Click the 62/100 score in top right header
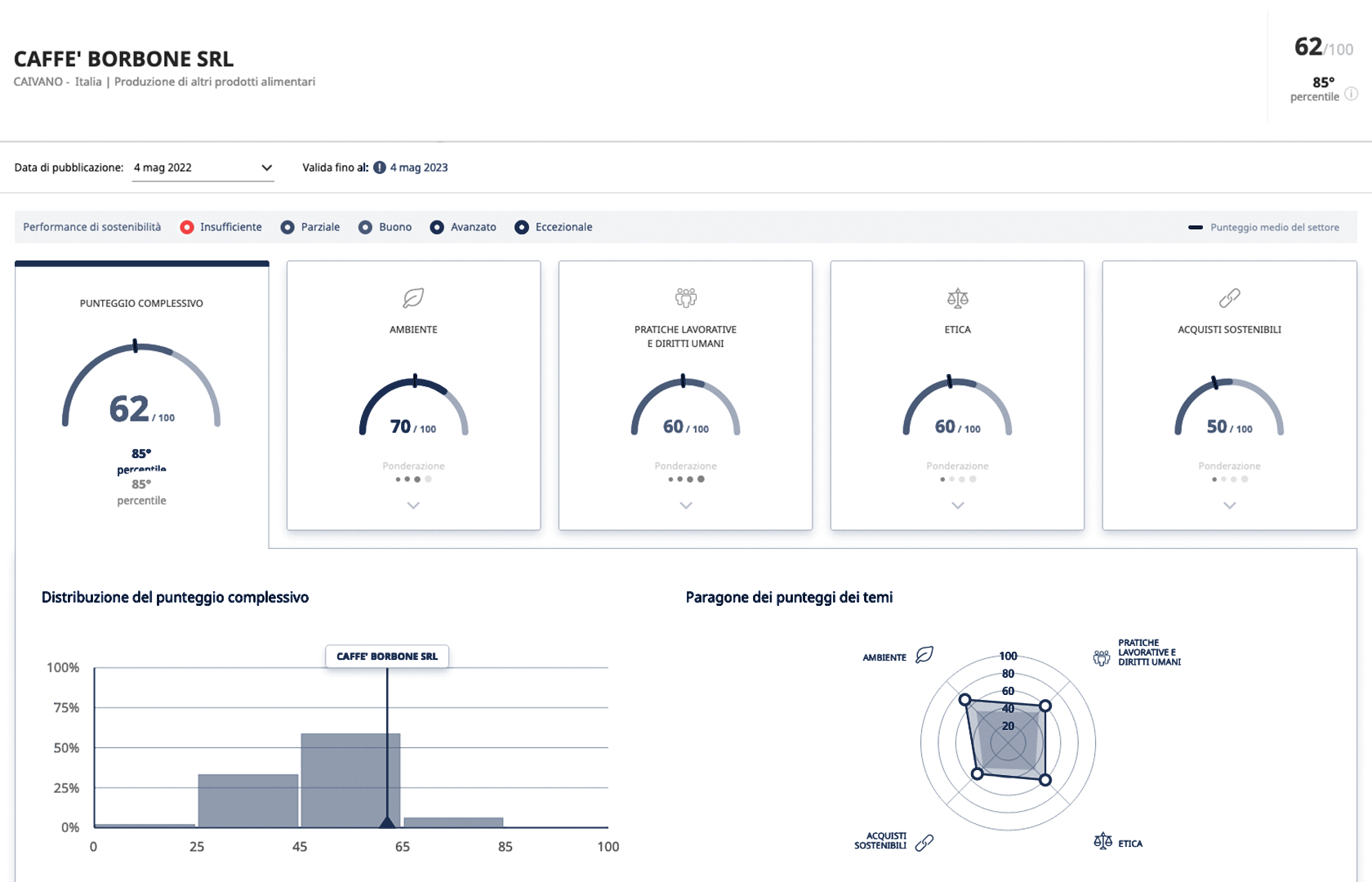 [1324, 47]
